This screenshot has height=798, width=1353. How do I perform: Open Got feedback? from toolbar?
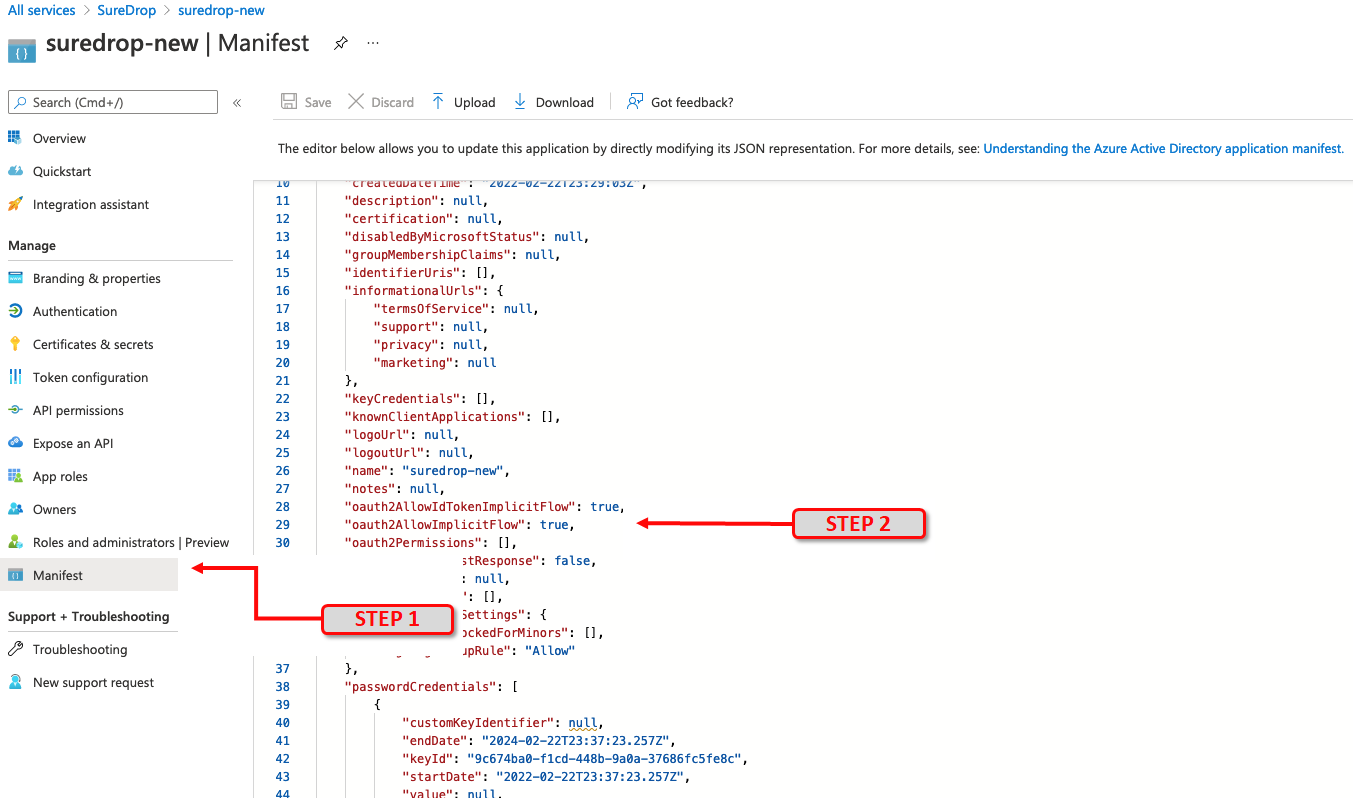679,102
